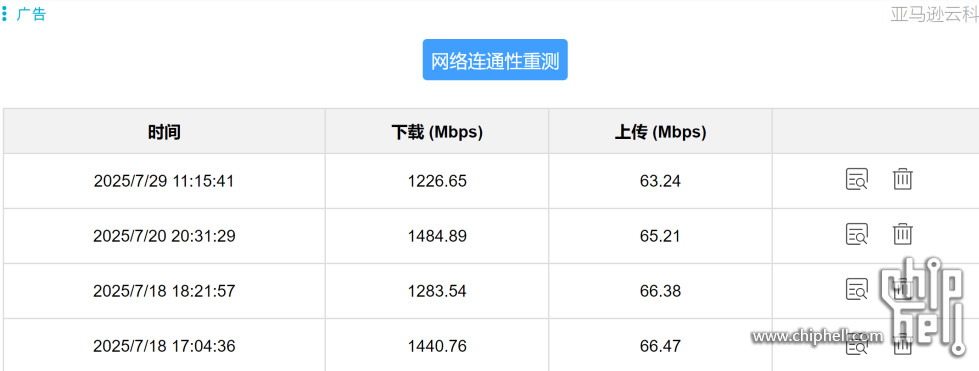Viewport: 979px width, 371px height.
Task: Open the 广告 label link
Action: (x=31, y=14)
